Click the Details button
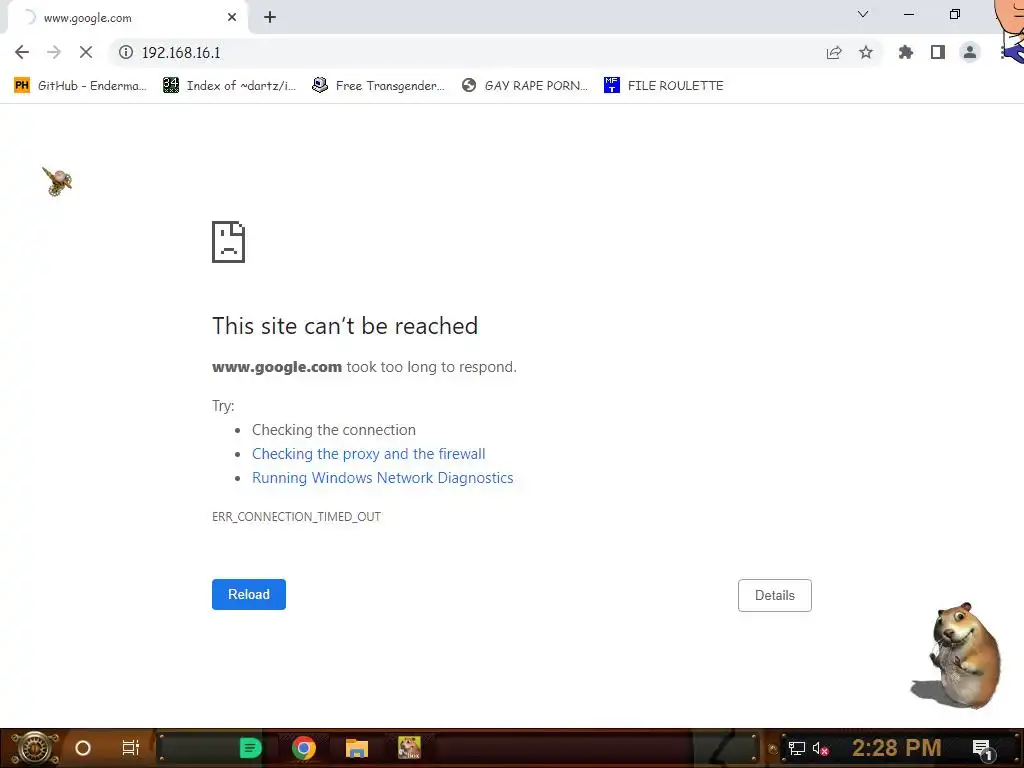The height and width of the screenshot is (768, 1024). (x=775, y=595)
